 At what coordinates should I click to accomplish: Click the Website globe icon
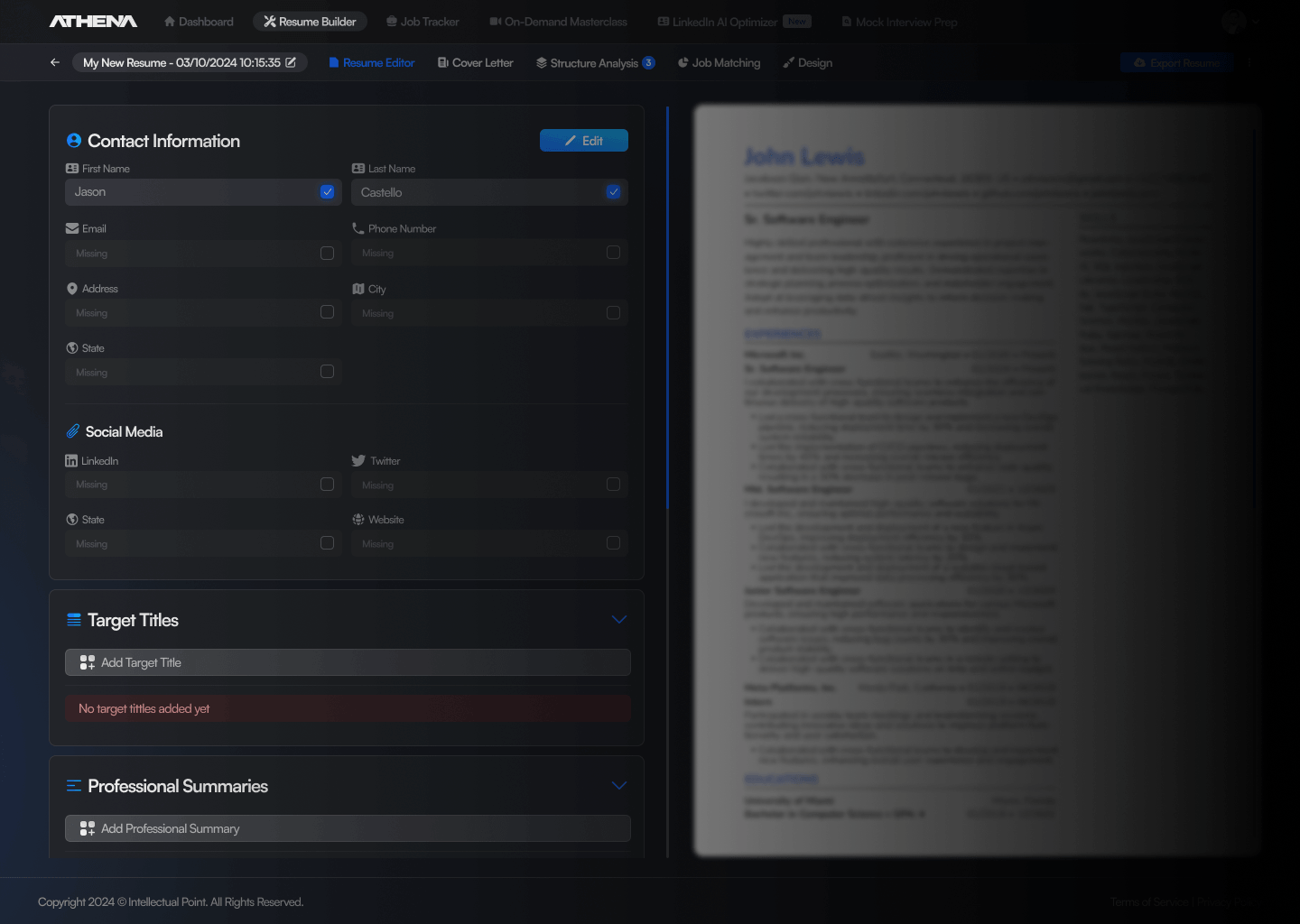point(358,519)
